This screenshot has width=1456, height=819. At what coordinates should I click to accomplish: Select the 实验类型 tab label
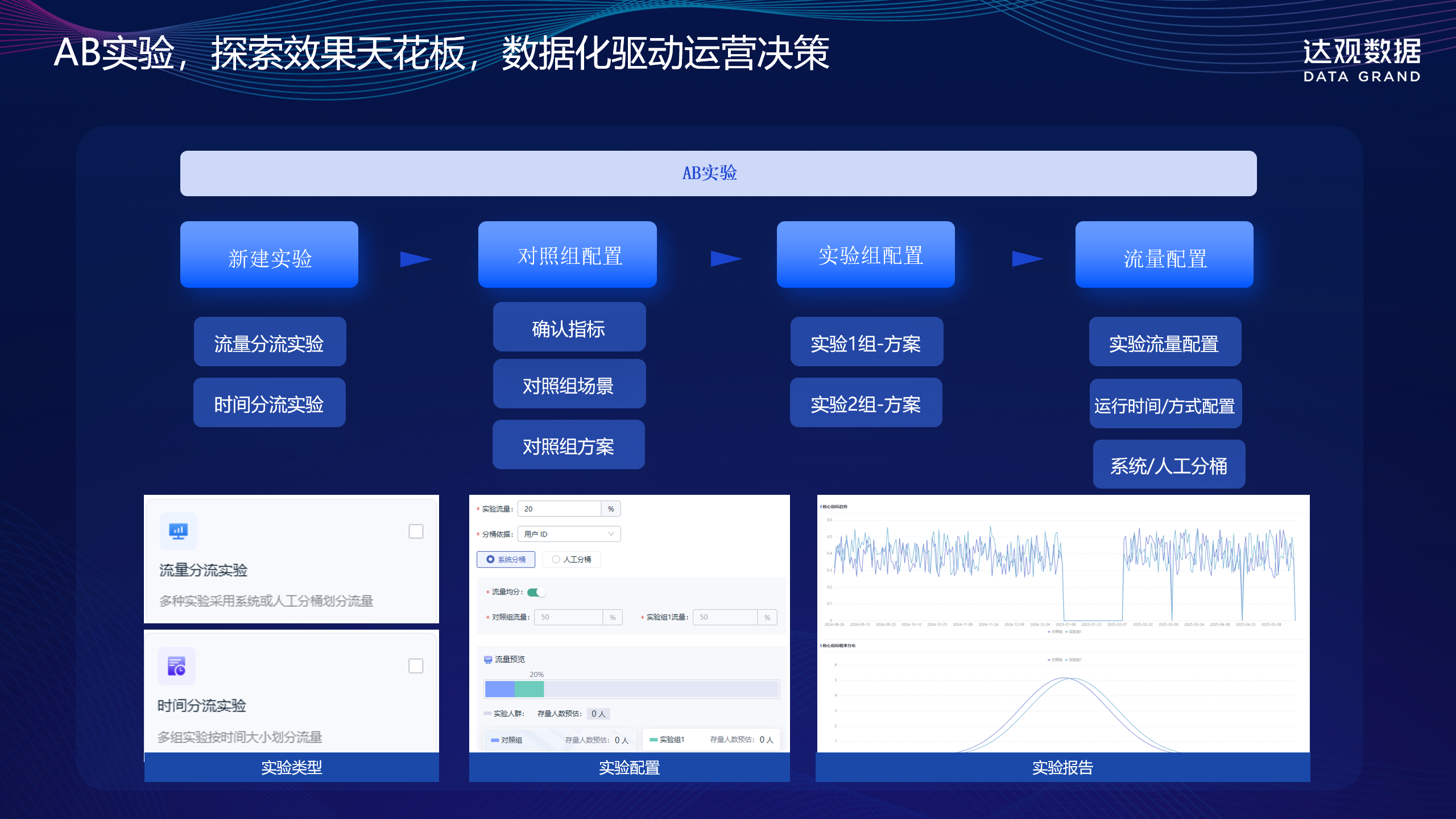coord(291,767)
